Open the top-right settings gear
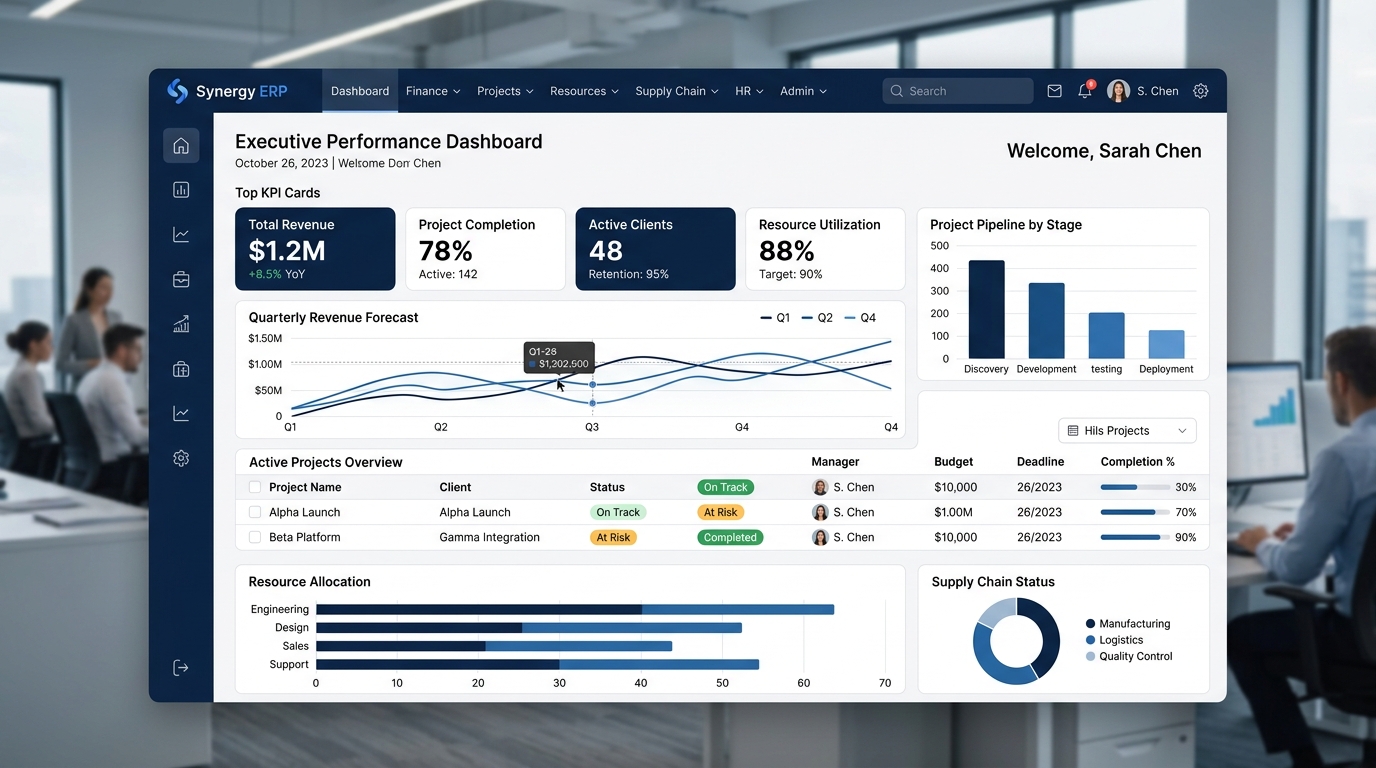1376x768 pixels. point(1201,91)
